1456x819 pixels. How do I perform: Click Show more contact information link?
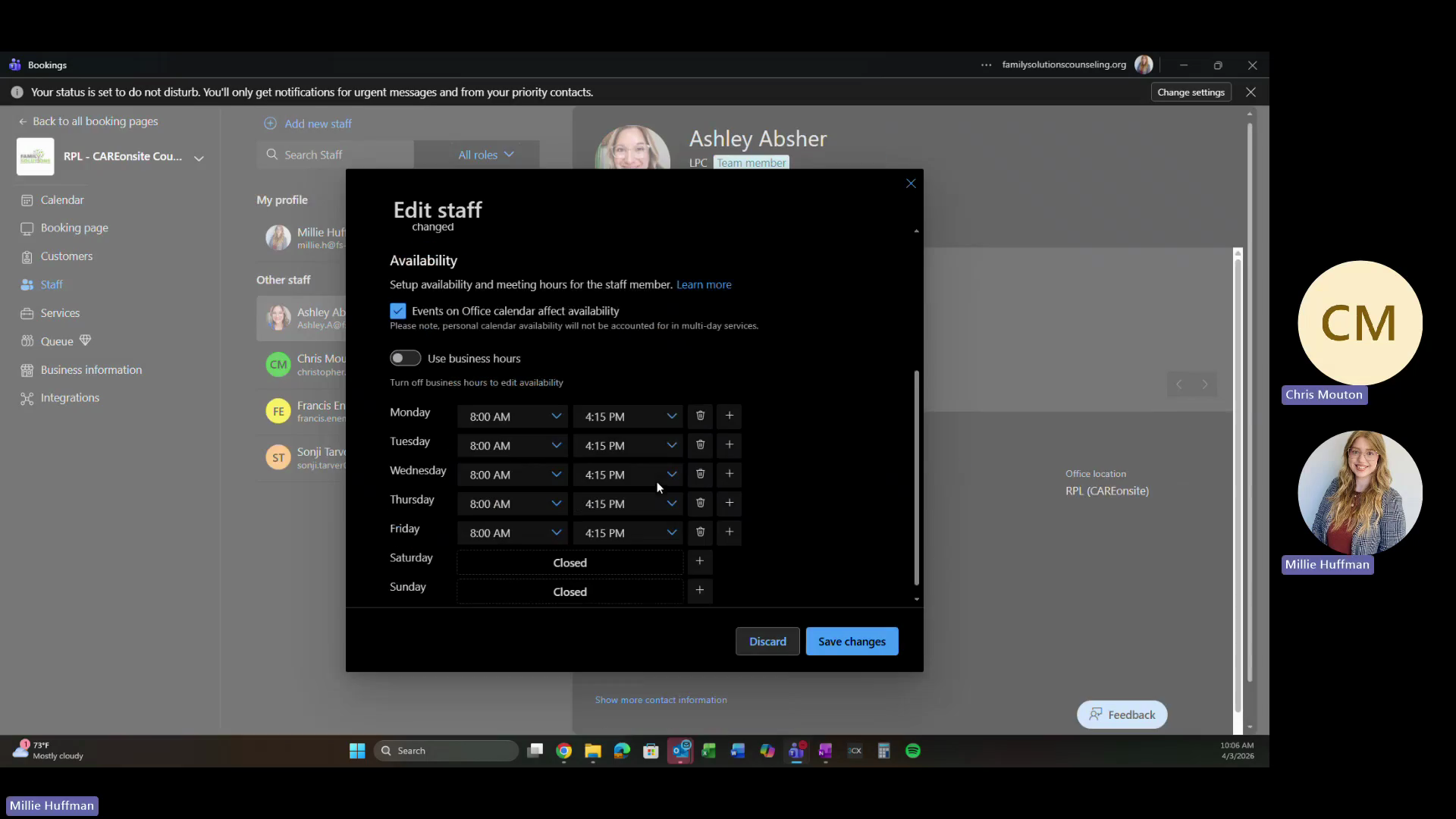661,700
